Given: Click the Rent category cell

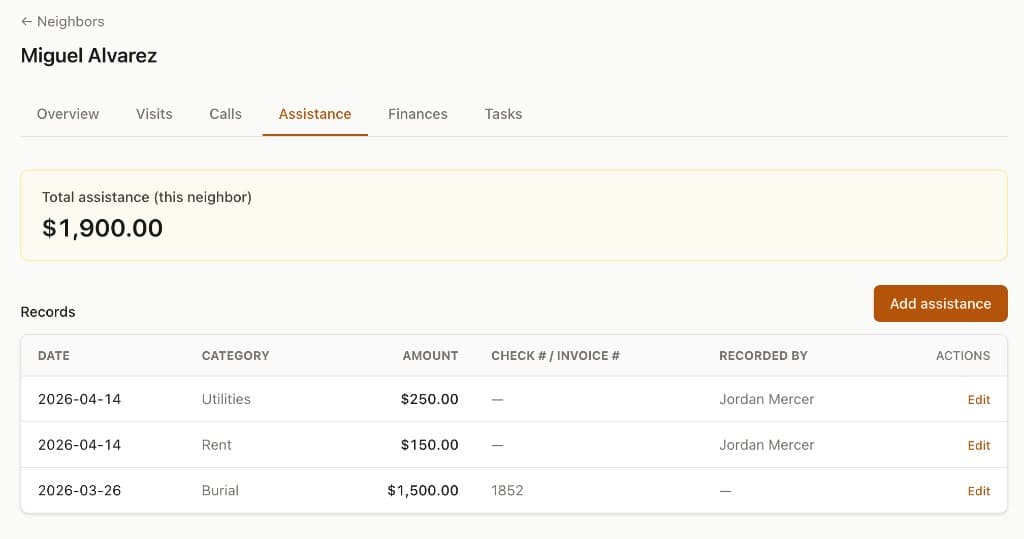Looking at the screenshot, I should tap(216, 445).
